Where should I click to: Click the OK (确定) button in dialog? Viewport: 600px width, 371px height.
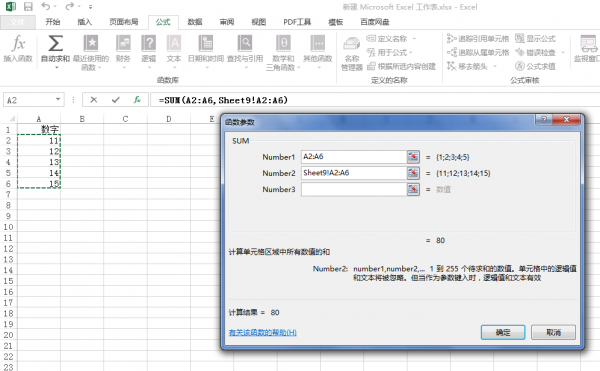pyautogui.click(x=503, y=332)
